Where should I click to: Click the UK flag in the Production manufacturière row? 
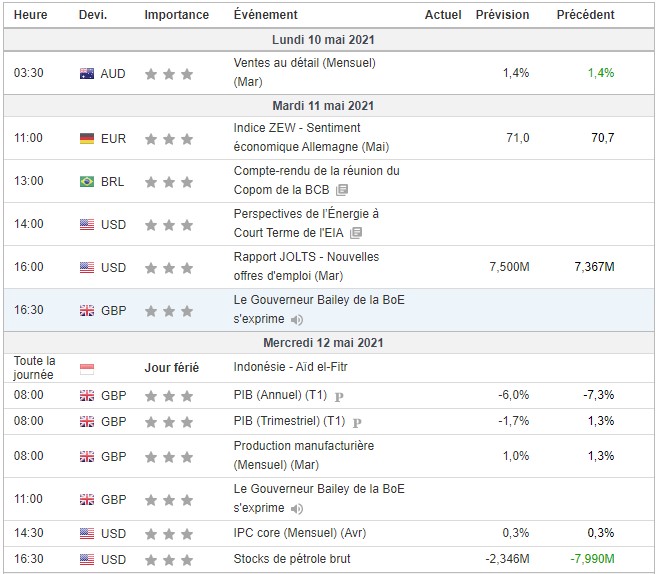(86, 456)
